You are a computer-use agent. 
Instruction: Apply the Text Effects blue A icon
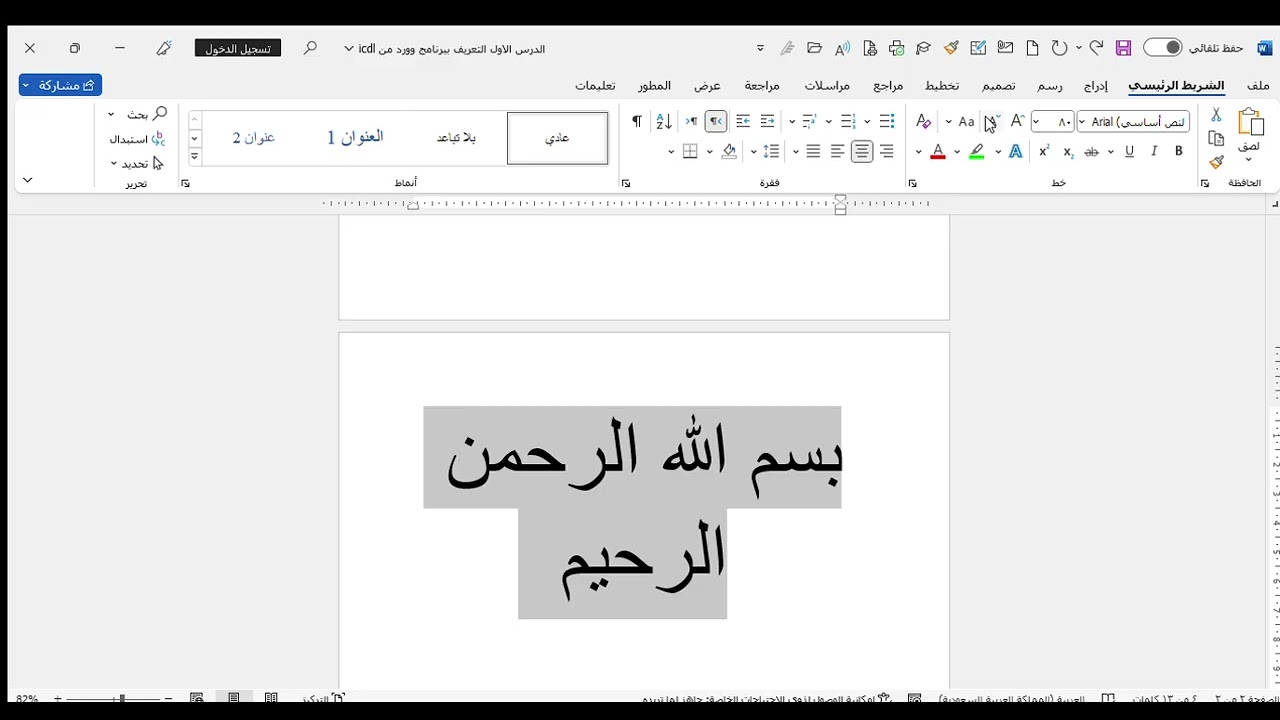tap(1016, 152)
